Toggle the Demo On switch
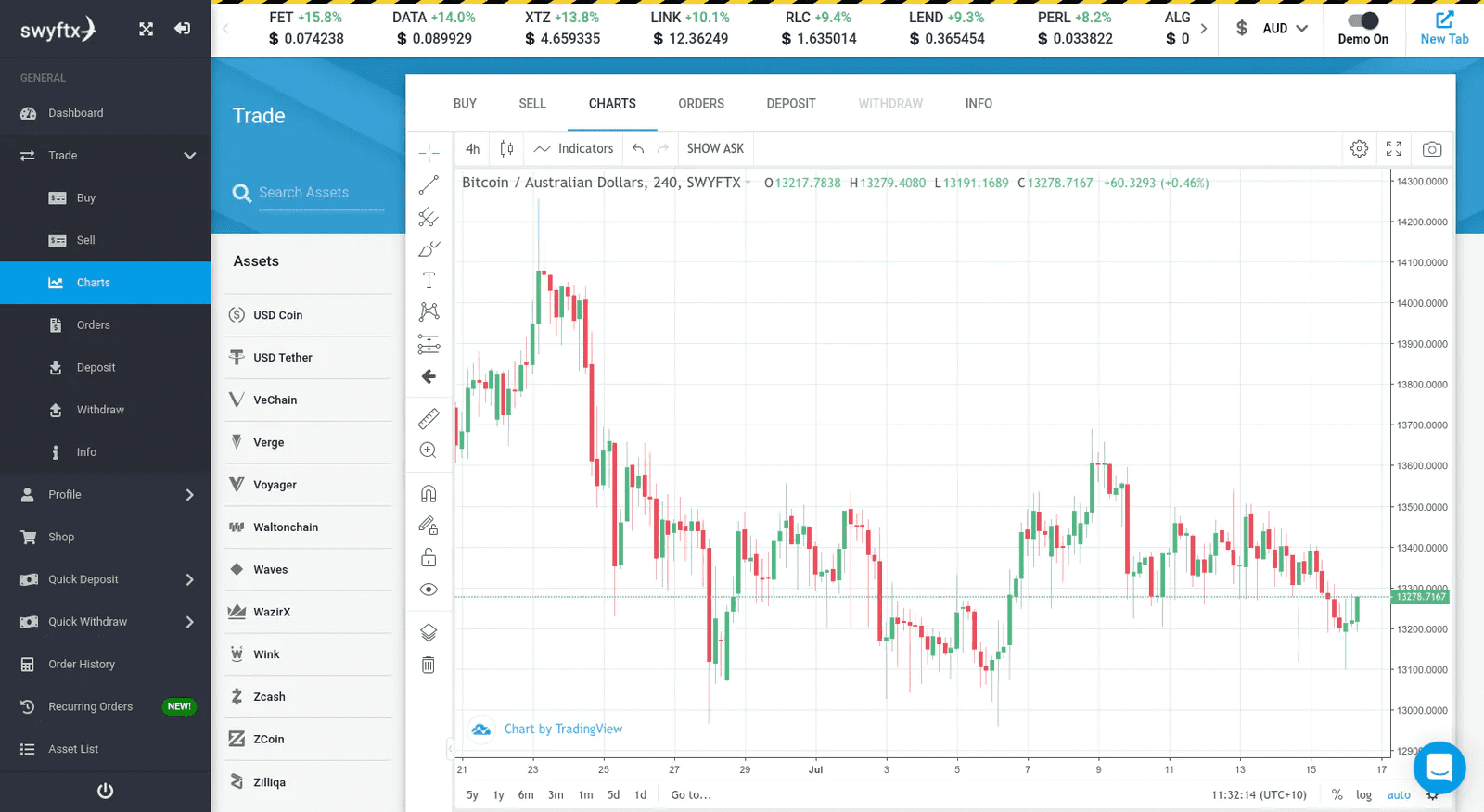 (x=1363, y=20)
